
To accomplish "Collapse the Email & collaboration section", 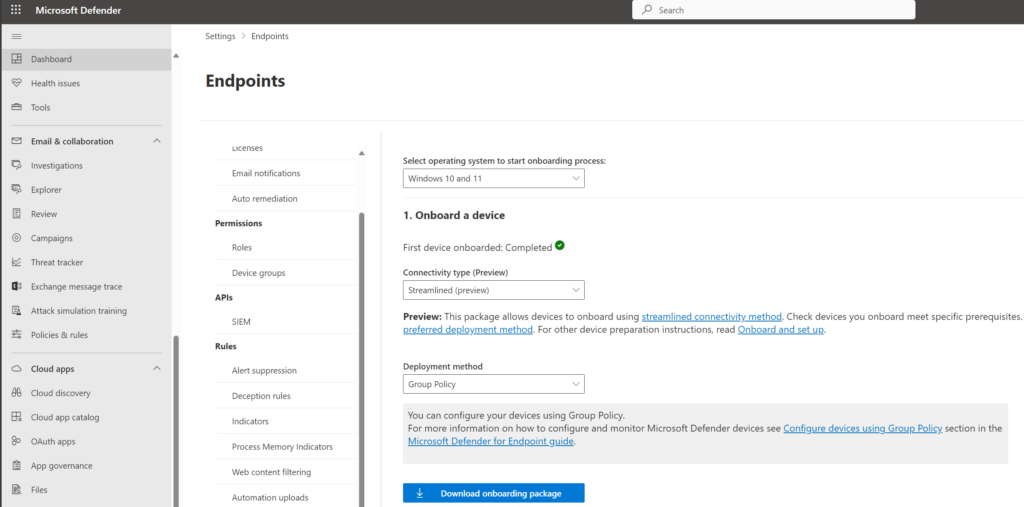I will click(x=157, y=141).
